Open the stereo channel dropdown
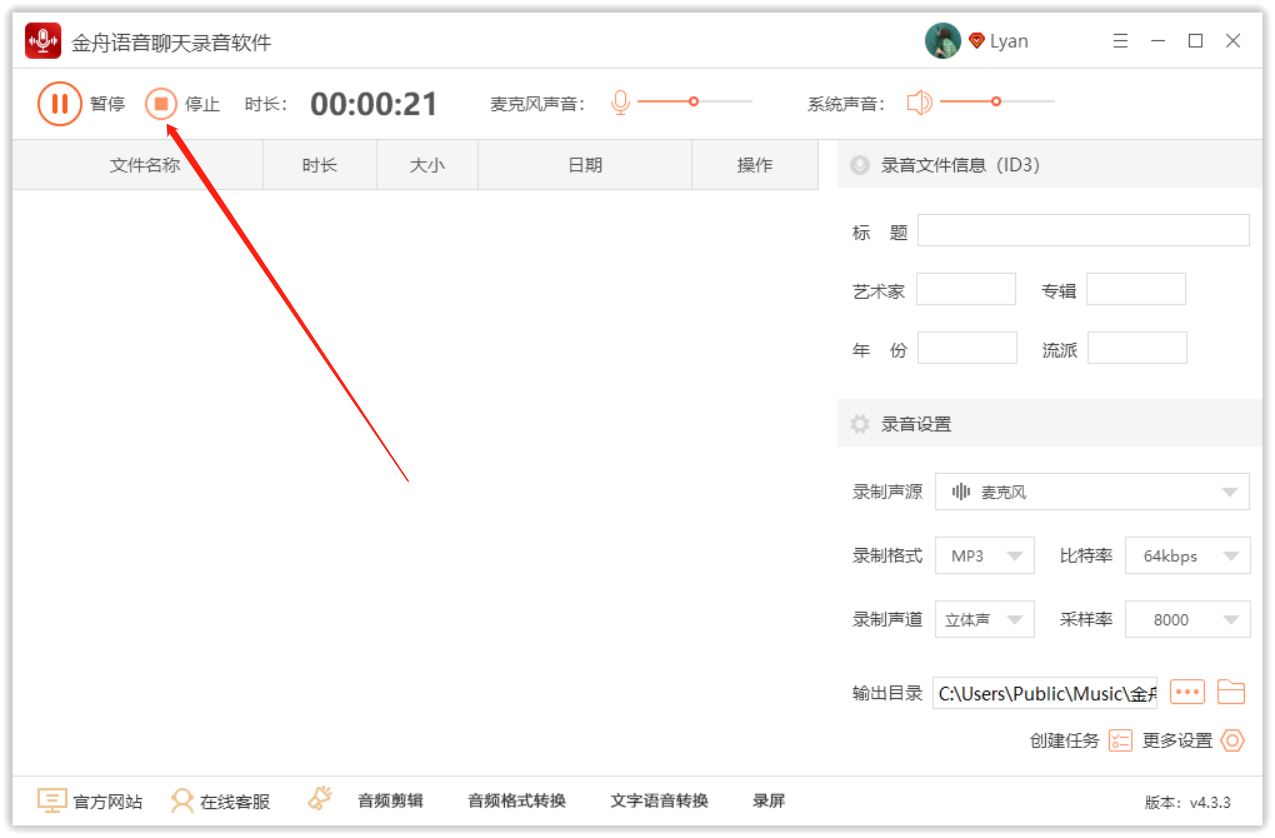 coord(984,620)
